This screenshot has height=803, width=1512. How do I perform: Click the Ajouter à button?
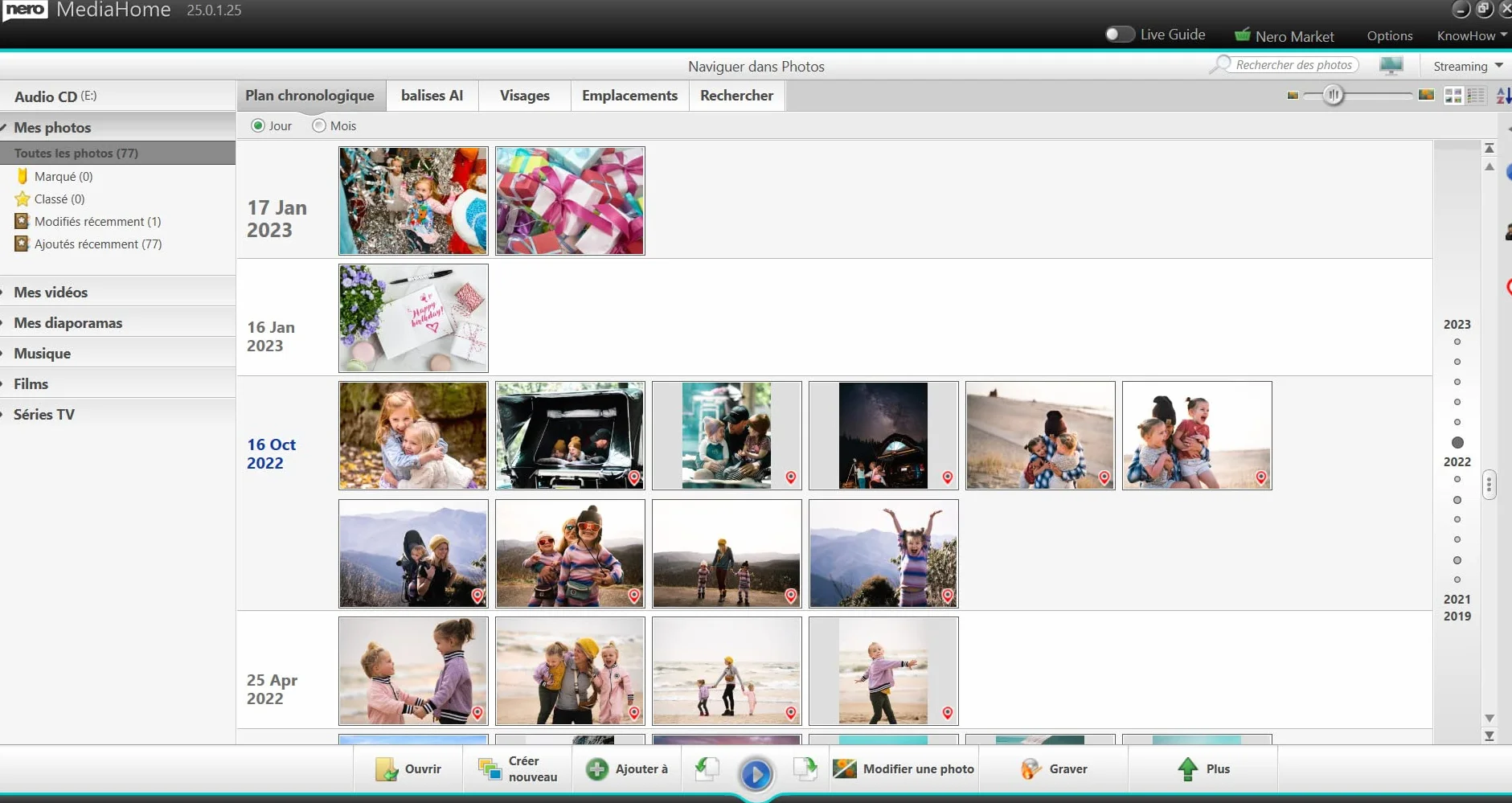coord(627,769)
